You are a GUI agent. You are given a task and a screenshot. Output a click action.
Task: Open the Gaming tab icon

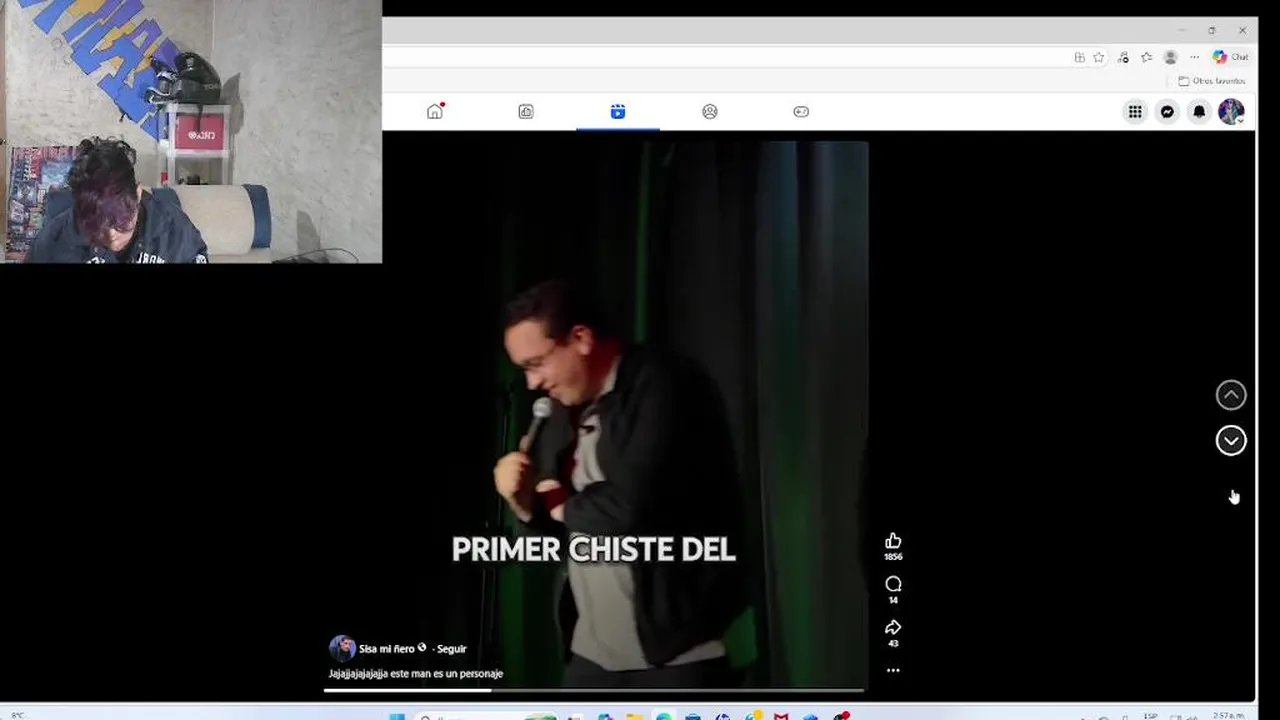(x=801, y=111)
